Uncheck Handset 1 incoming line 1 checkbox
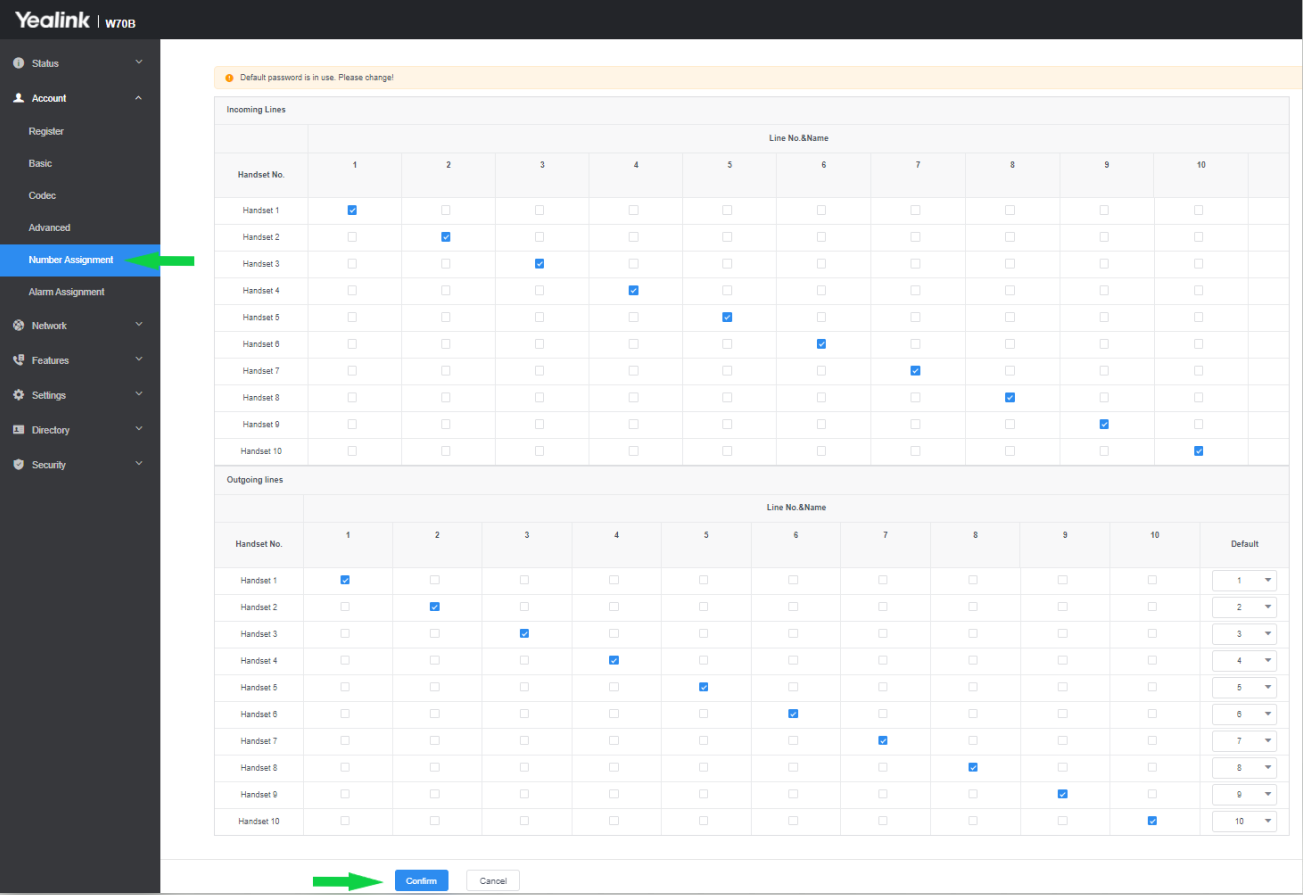Image resolution: width=1303 pixels, height=895 pixels. click(x=352, y=210)
